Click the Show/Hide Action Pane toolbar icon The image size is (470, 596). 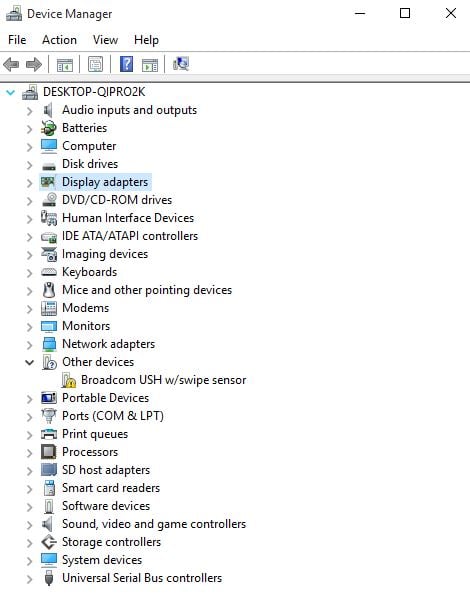click(x=150, y=65)
